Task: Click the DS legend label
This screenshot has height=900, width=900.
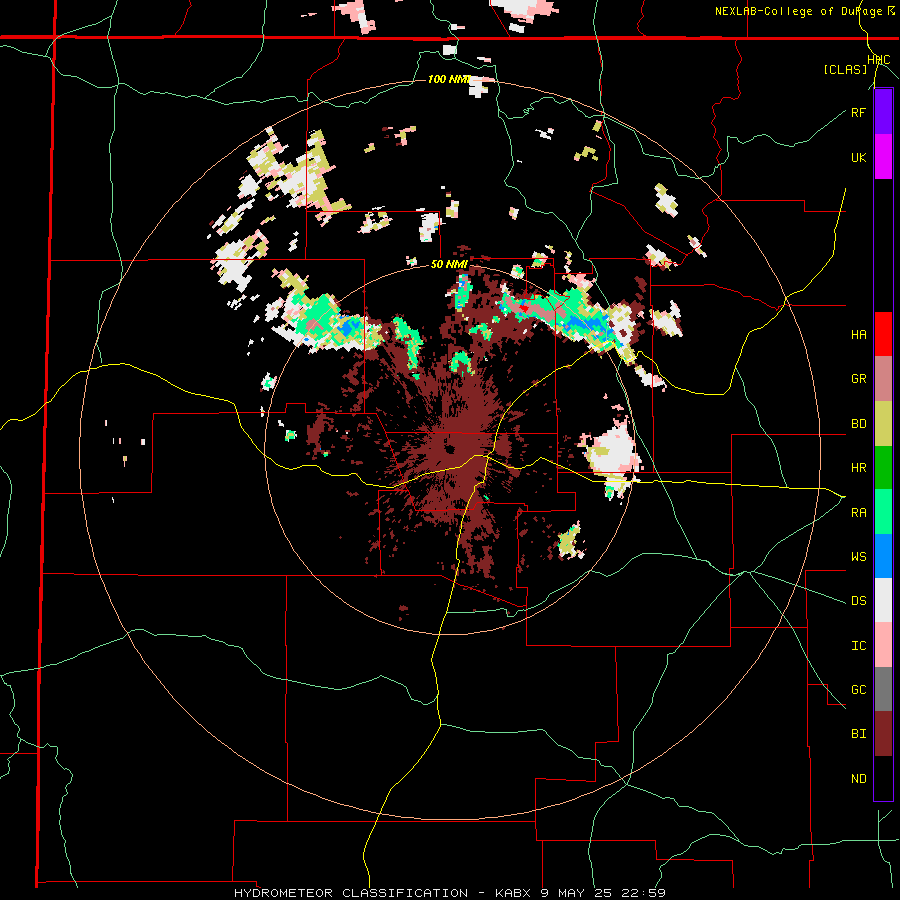Action: point(858,600)
